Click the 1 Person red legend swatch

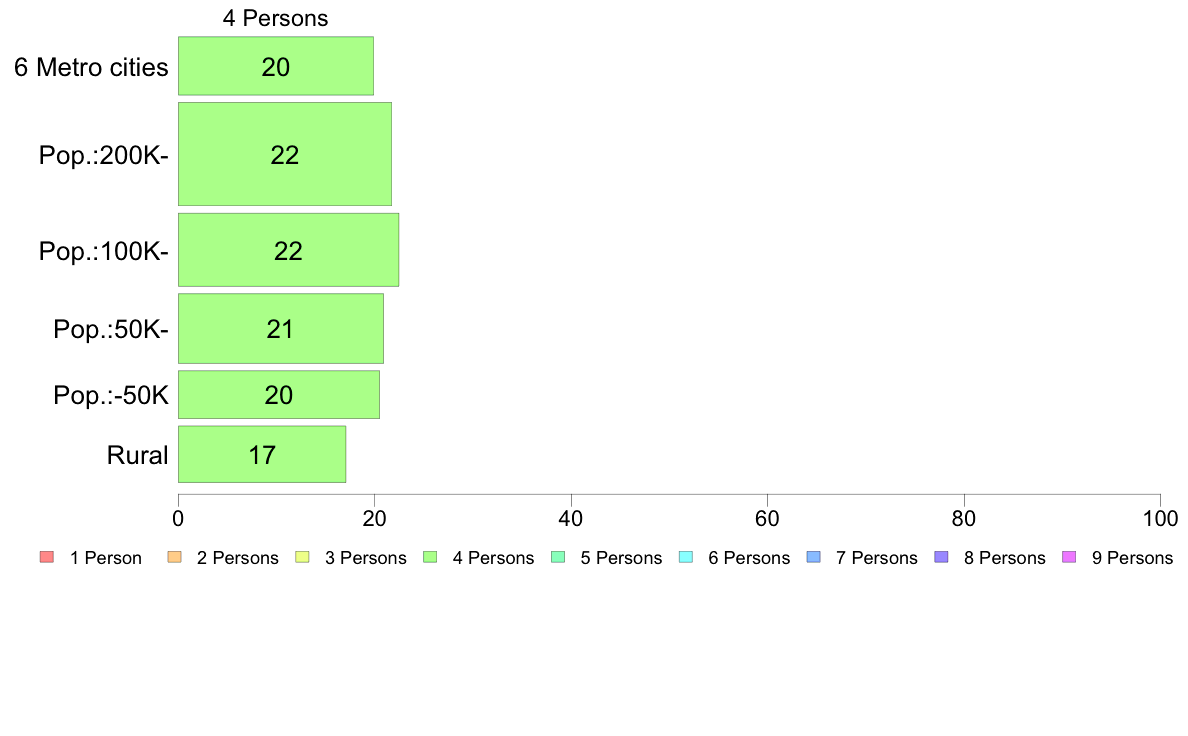(46, 557)
